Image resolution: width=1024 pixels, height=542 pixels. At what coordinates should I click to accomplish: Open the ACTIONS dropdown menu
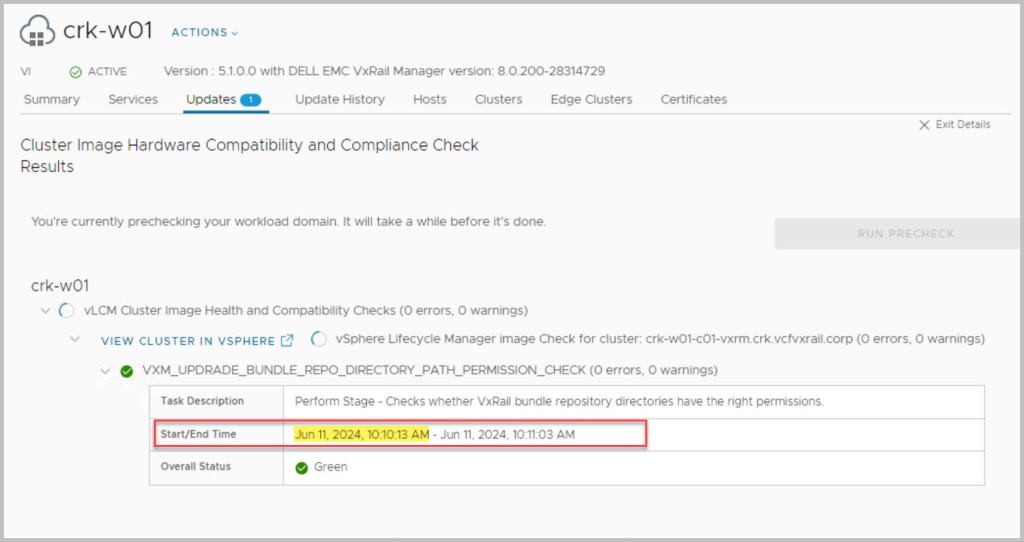(204, 32)
